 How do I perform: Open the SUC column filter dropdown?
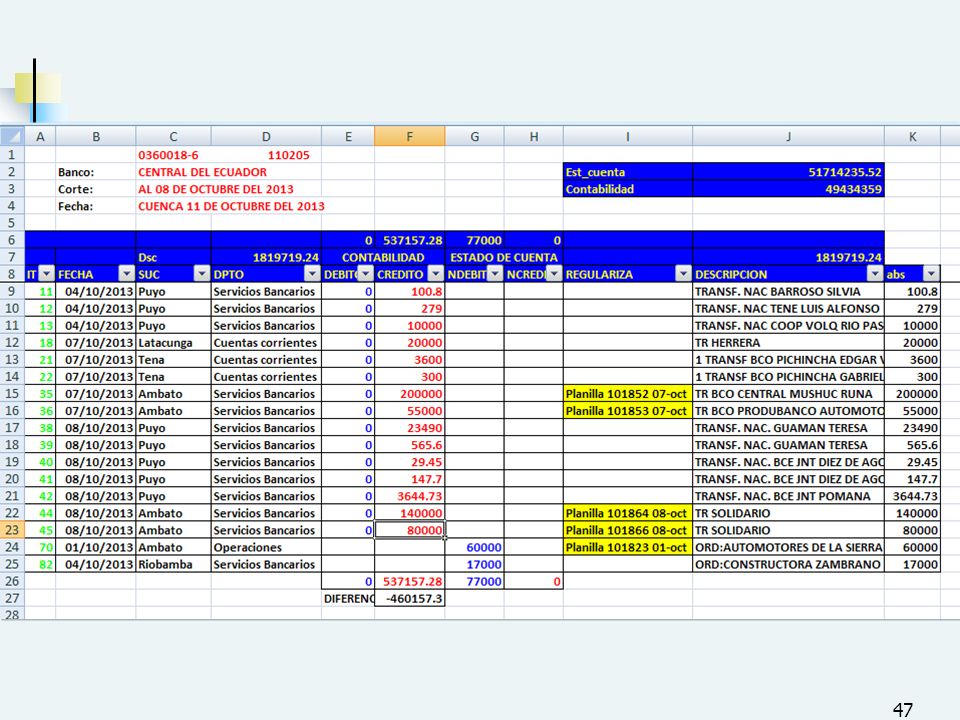[x=201, y=274]
